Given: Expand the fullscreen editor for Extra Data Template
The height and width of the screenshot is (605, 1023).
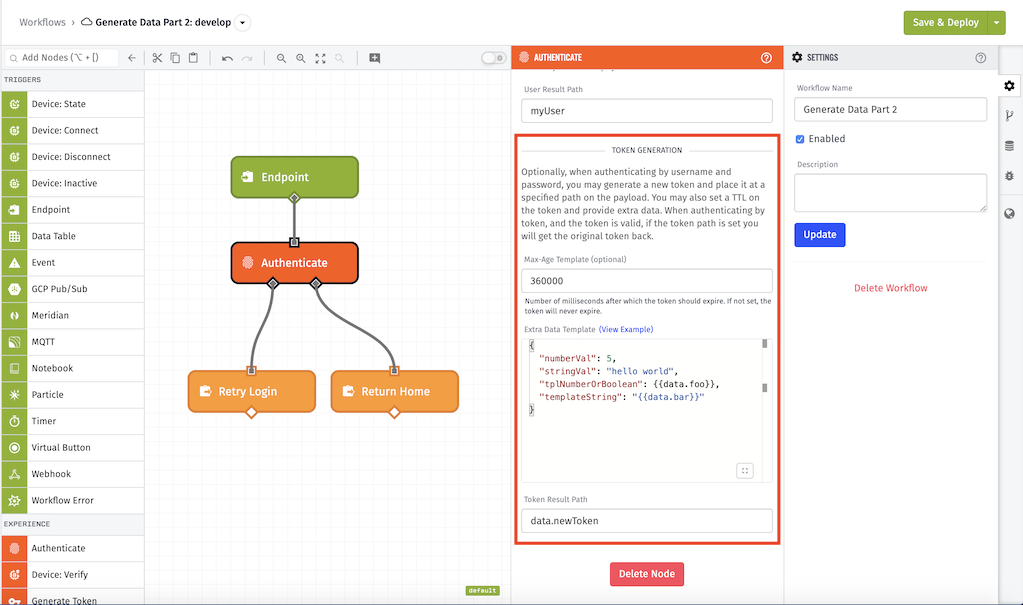Looking at the screenshot, I should (x=743, y=470).
